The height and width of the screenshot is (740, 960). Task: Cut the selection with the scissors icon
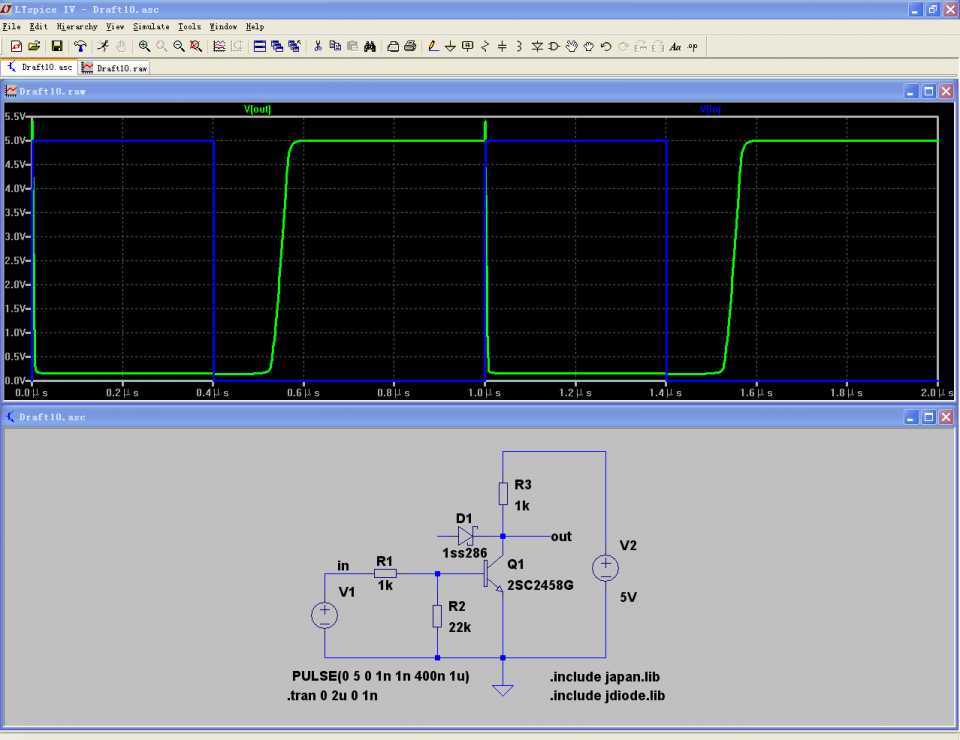point(318,46)
